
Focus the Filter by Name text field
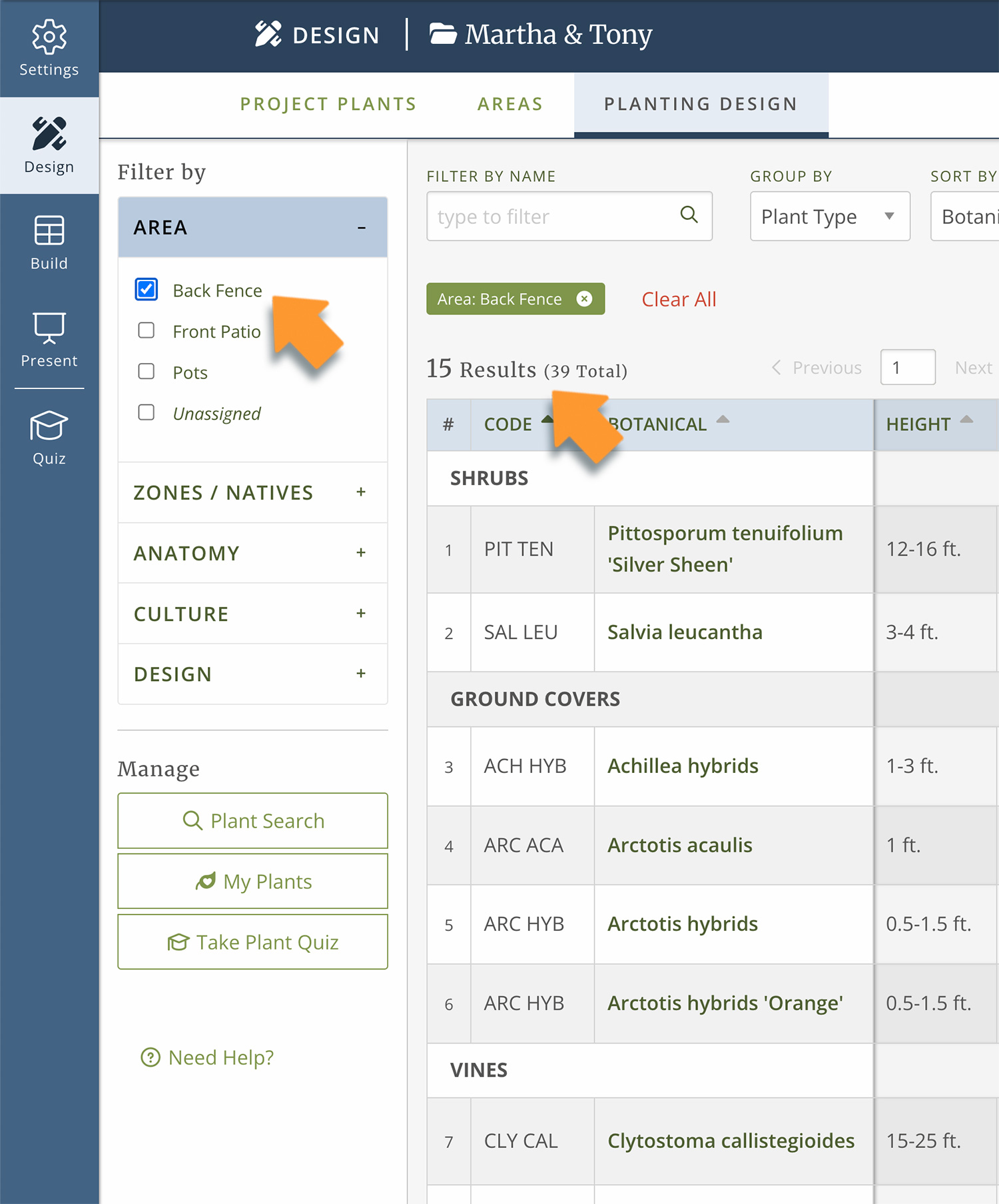pyautogui.click(x=553, y=217)
